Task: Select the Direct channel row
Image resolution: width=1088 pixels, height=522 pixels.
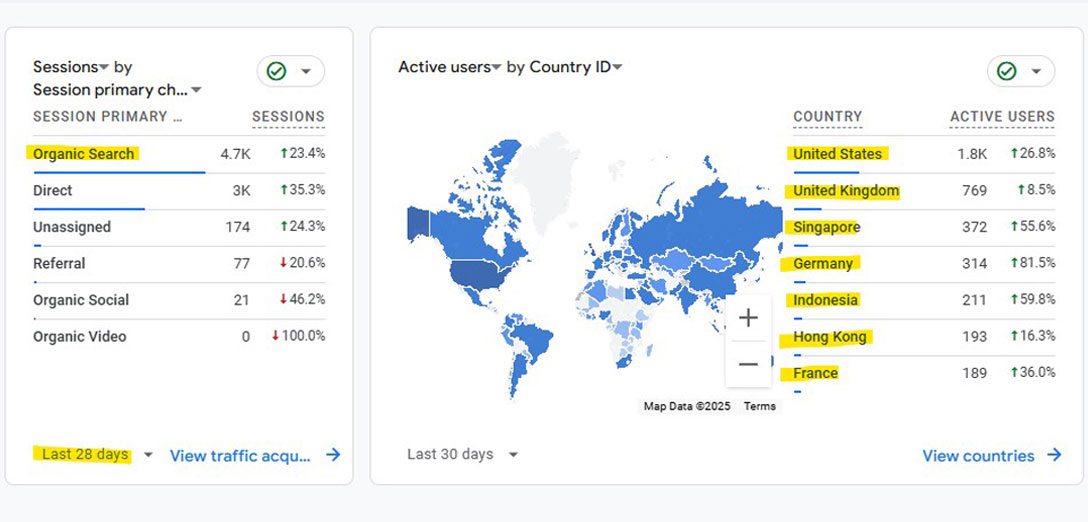Action: click(x=179, y=192)
